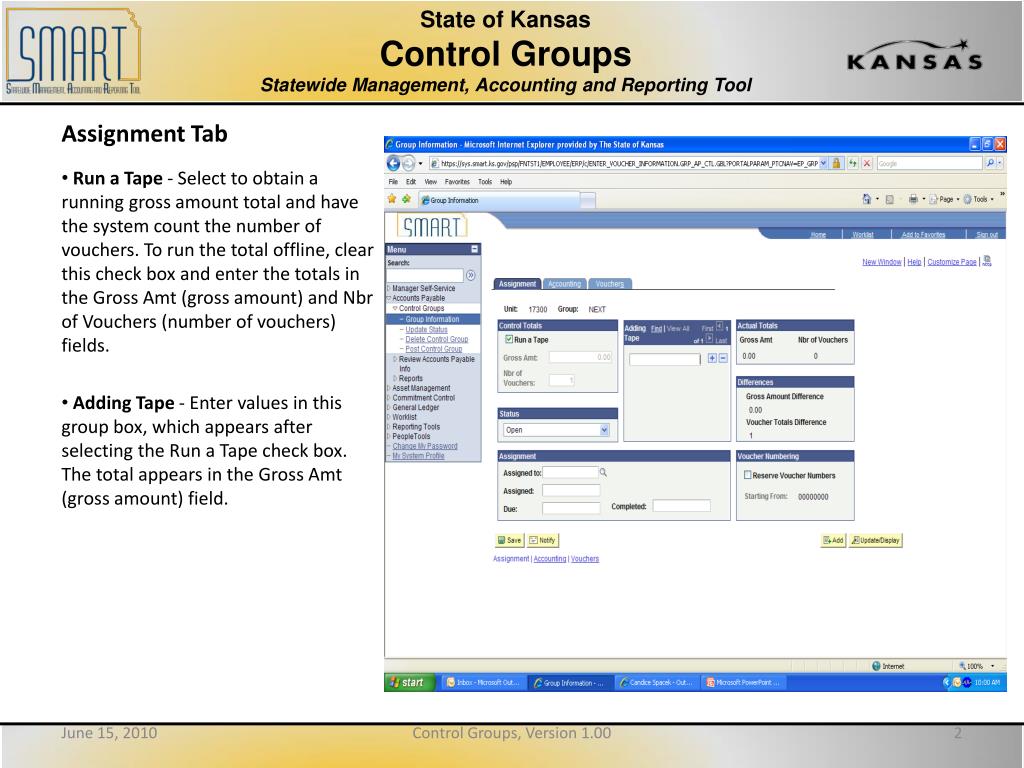Click the Add to Favorites star-plus icon
The height and width of the screenshot is (768, 1024).
click(406, 199)
